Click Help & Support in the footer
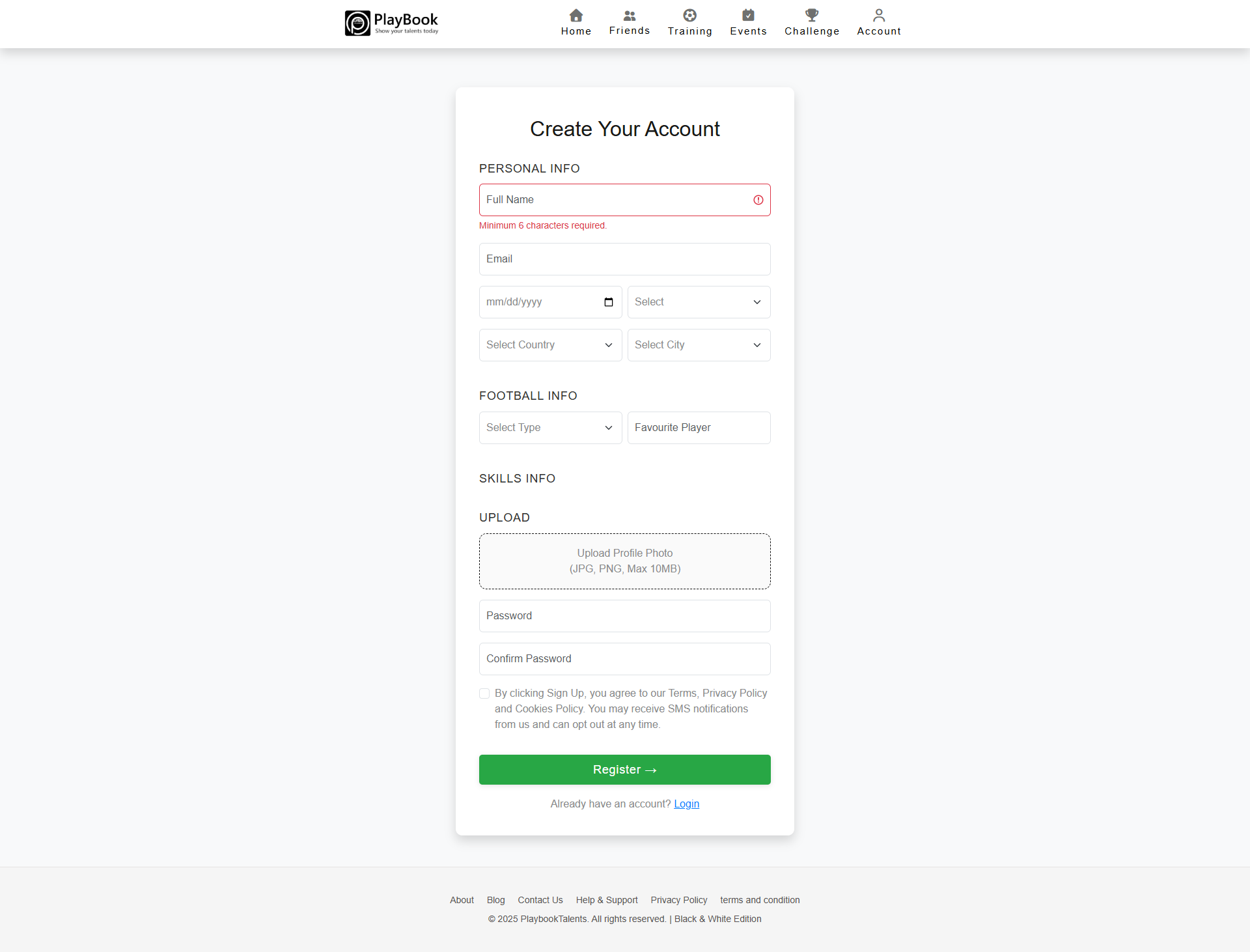 click(x=607, y=900)
